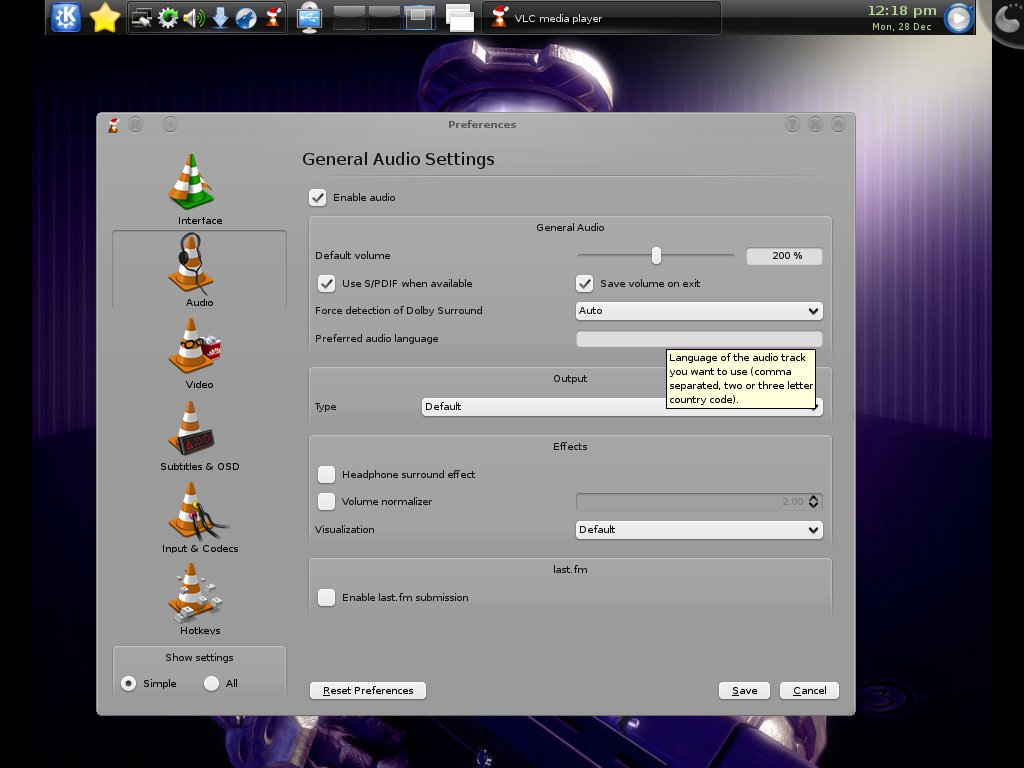Select the All settings radio button
The height and width of the screenshot is (768, 1024).
211,684
